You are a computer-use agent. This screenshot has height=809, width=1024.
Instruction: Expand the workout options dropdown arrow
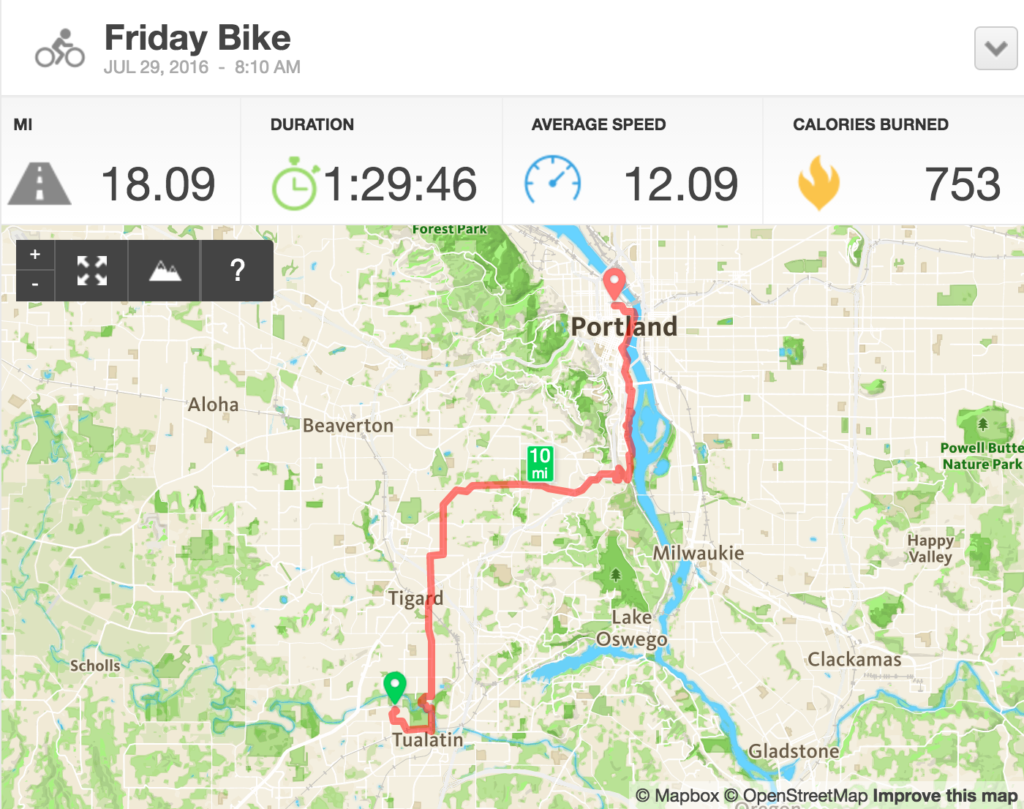[995, 48]
